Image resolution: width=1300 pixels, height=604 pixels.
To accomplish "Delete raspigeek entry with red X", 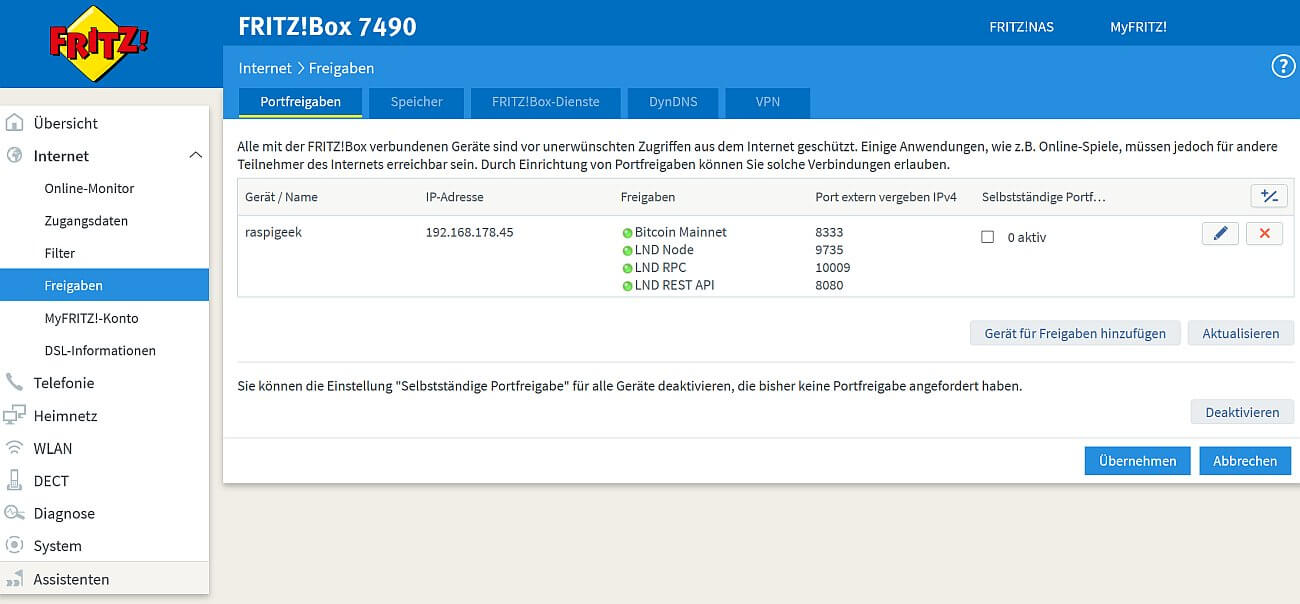I will click(x=1264, y=234).
